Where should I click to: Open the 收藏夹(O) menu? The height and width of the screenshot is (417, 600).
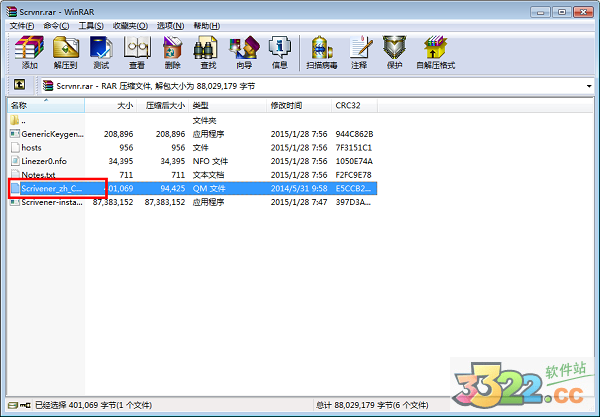click(x=130, y=26)
